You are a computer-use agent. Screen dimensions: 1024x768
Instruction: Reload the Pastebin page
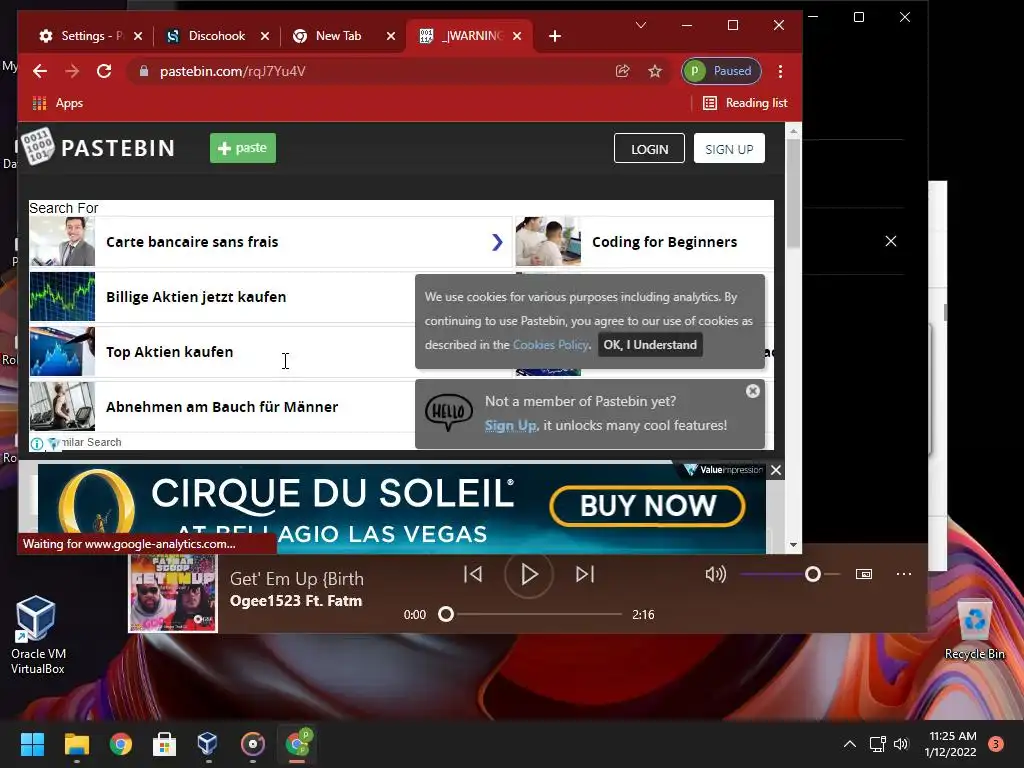pyautogui.click(x=104, y=71)
